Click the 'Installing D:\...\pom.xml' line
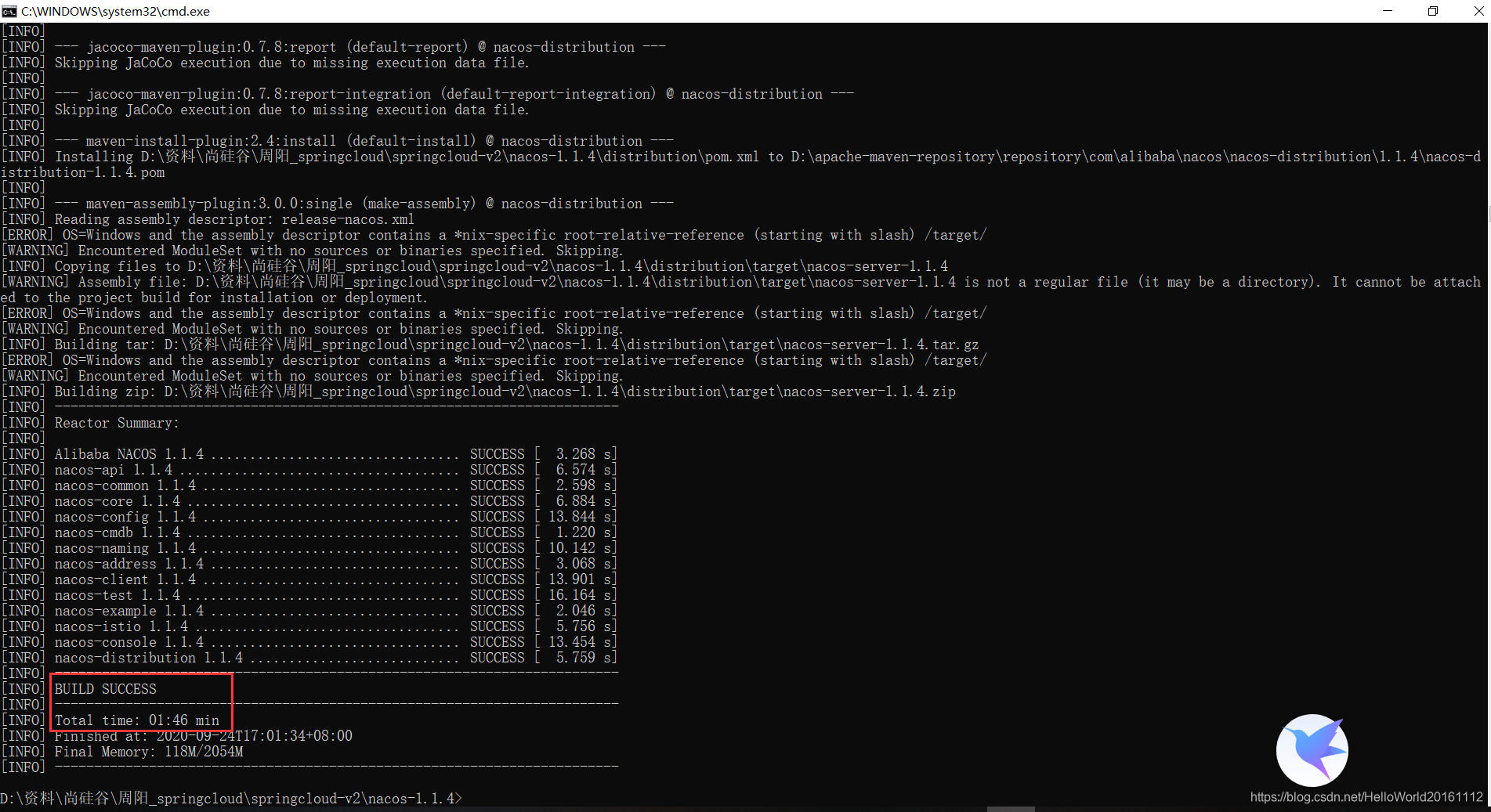 coord(740,164)
